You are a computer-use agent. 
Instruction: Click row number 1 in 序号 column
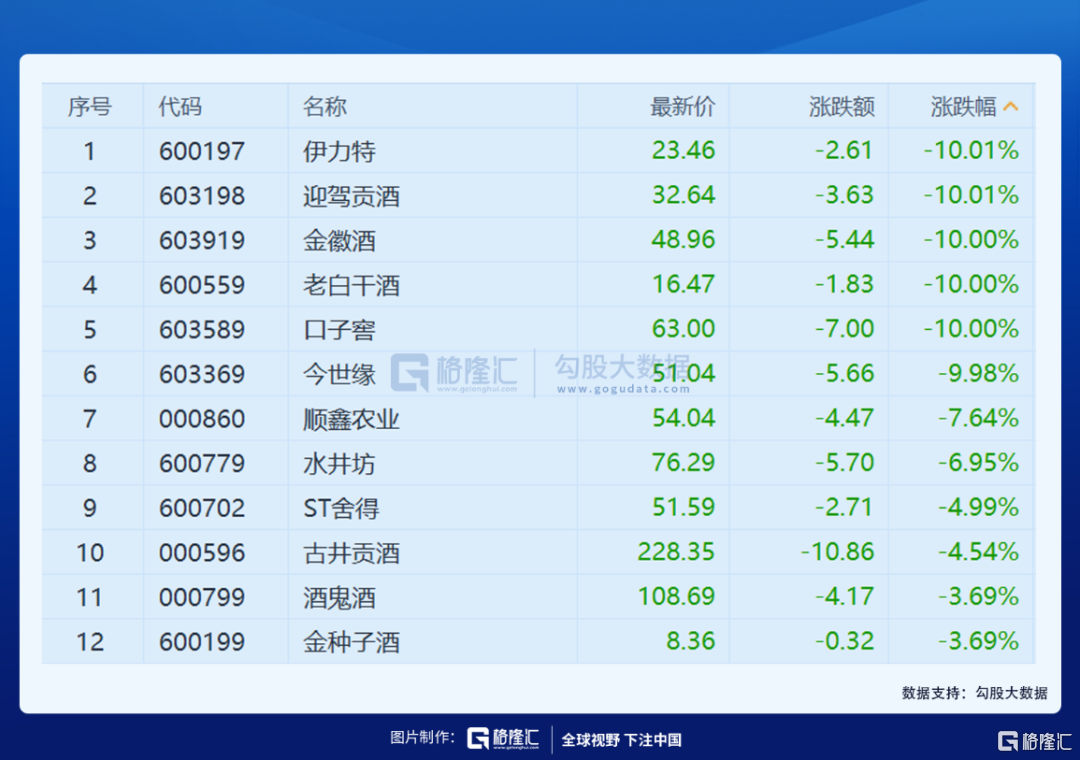click(x=90, y=151)
